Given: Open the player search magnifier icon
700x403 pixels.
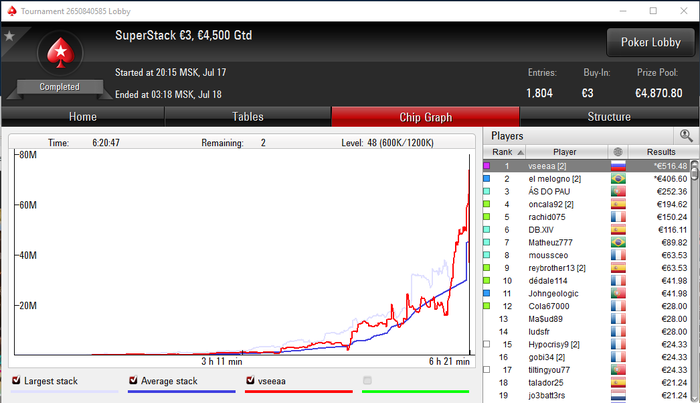Looking at the screenshot, I should point(686,136).
